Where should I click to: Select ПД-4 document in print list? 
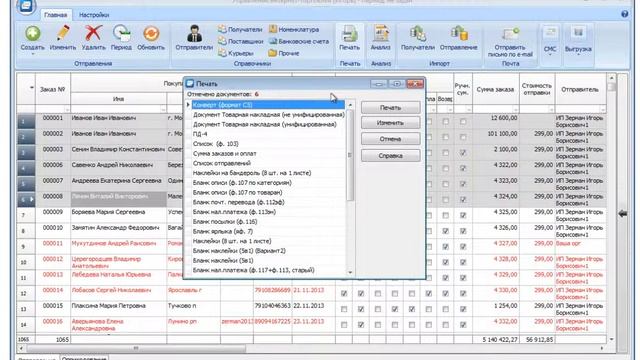point(268,134)
